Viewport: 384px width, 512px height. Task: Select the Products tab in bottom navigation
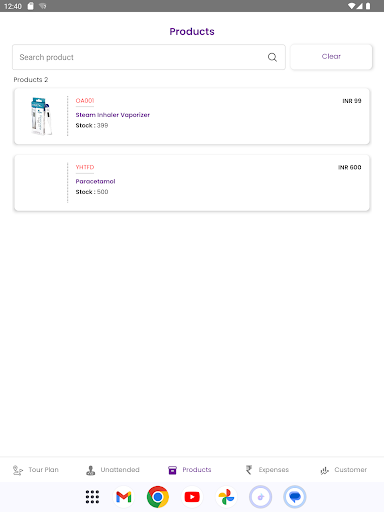(190, 470)
